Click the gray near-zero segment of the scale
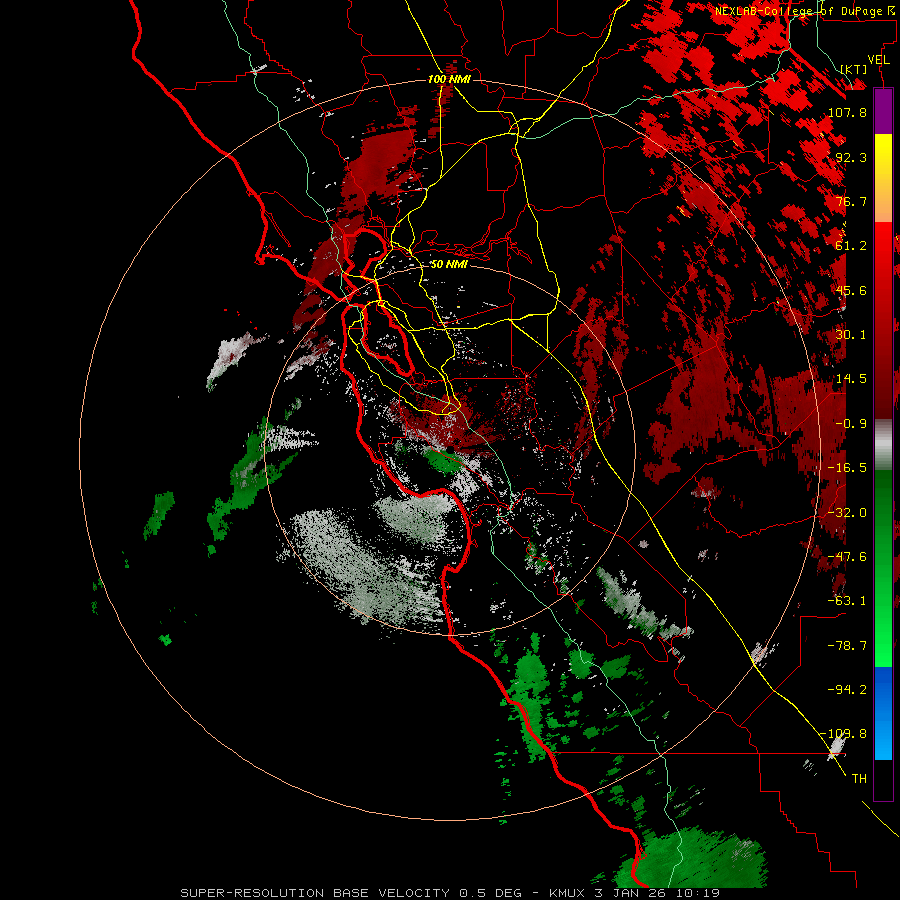900x900 pixels. pyautogui.click(x=883, y=445)
